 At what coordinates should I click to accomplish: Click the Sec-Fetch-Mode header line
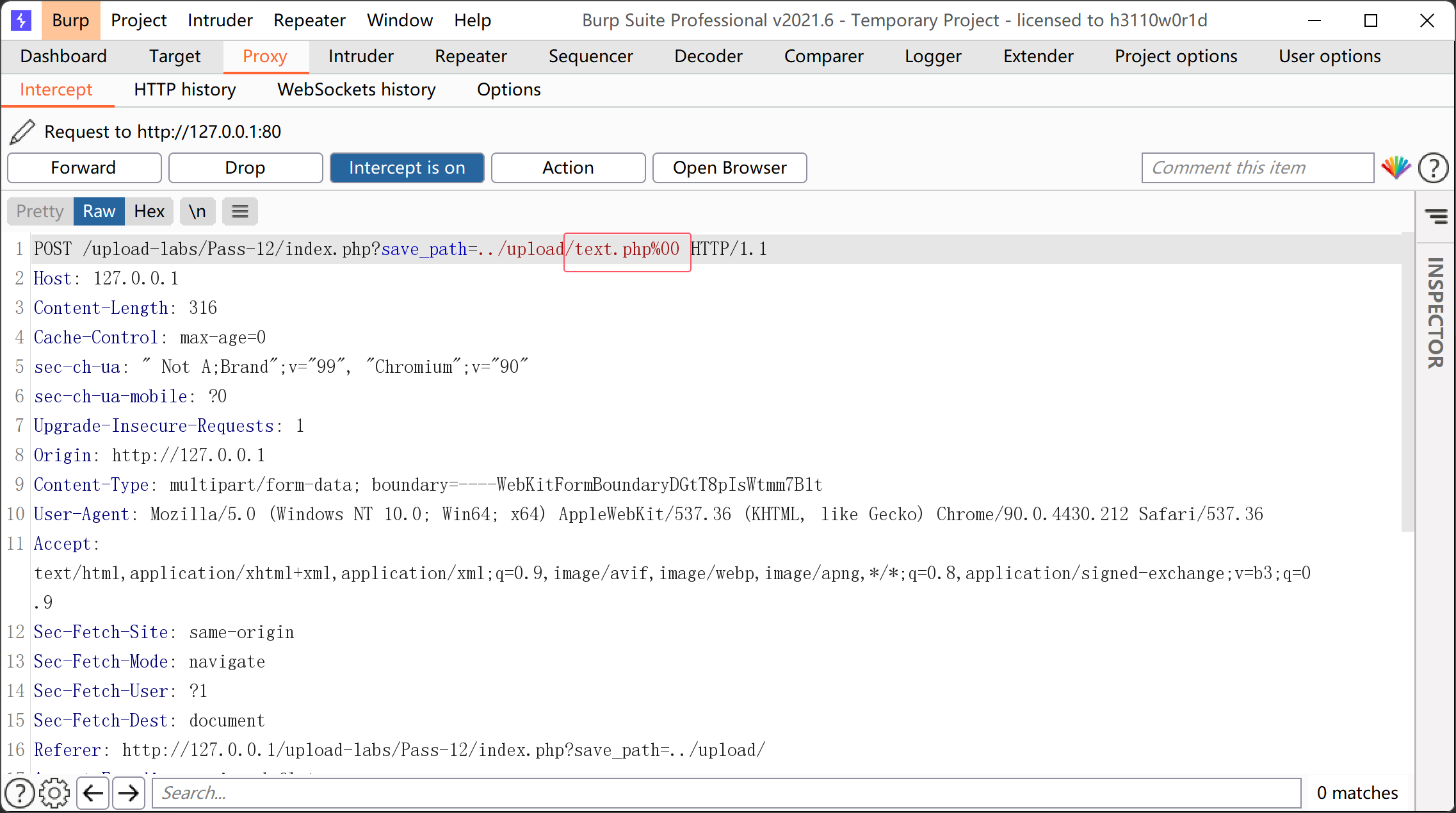tap(150, 662)
